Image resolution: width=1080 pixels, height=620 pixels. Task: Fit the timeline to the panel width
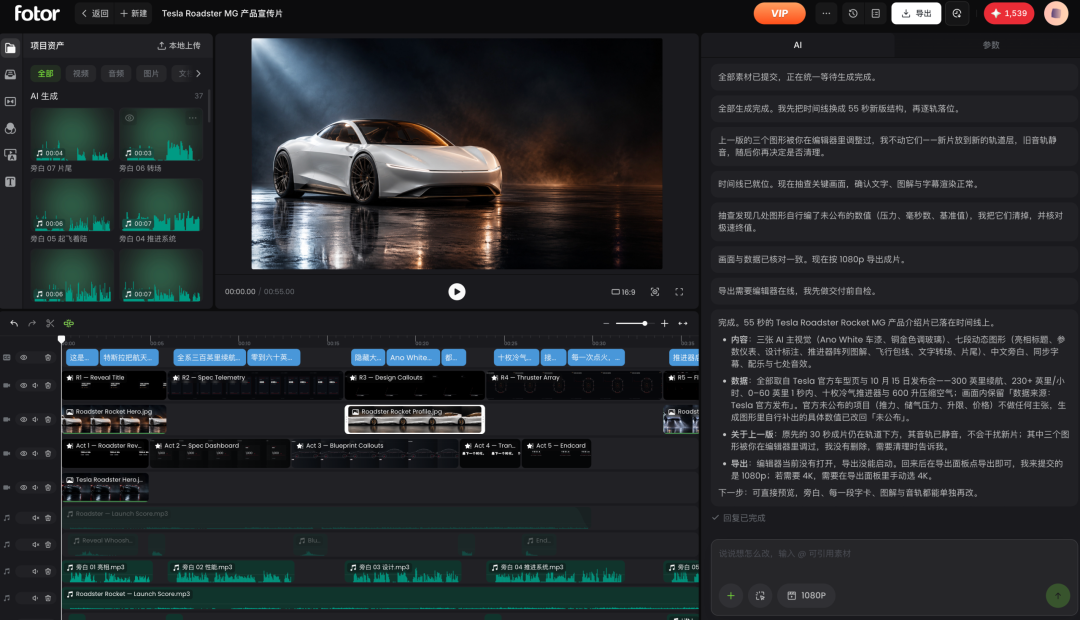(x=683, y=323)
